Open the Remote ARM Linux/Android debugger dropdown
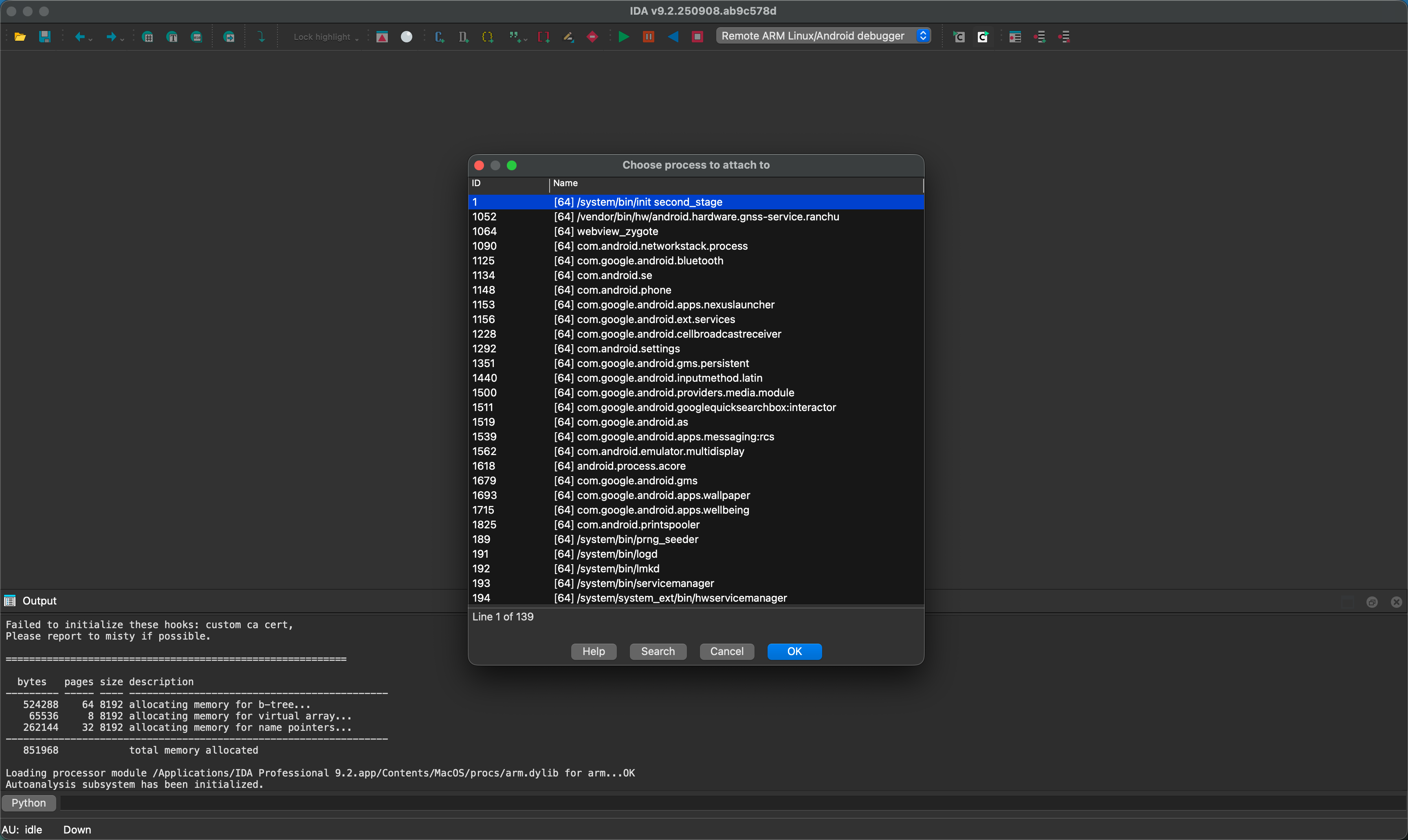This screenshot has height=840, width=1408. [823, 36]
